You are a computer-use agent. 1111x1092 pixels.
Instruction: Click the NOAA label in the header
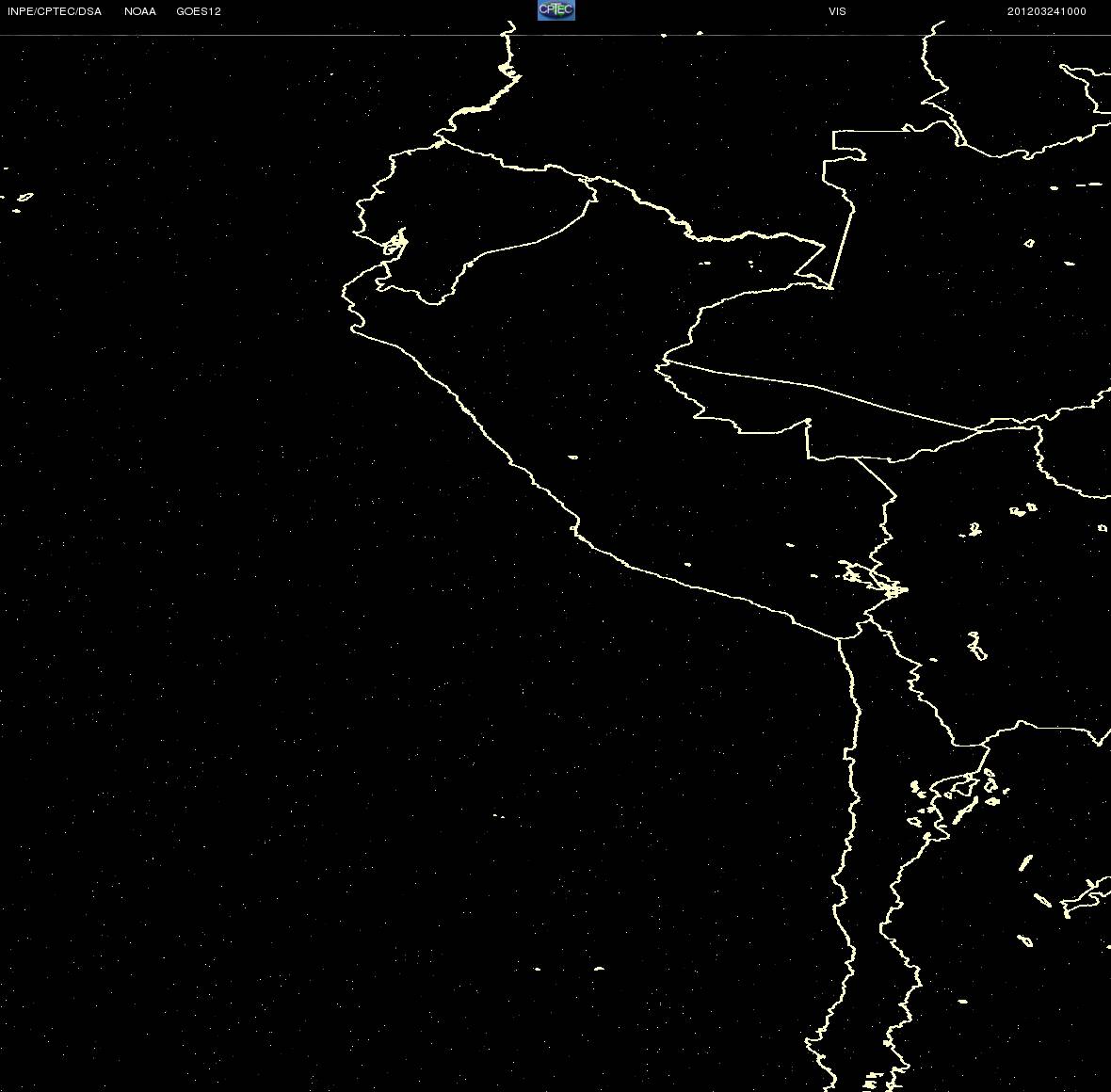pyautogui.click(x=140, y=11)
